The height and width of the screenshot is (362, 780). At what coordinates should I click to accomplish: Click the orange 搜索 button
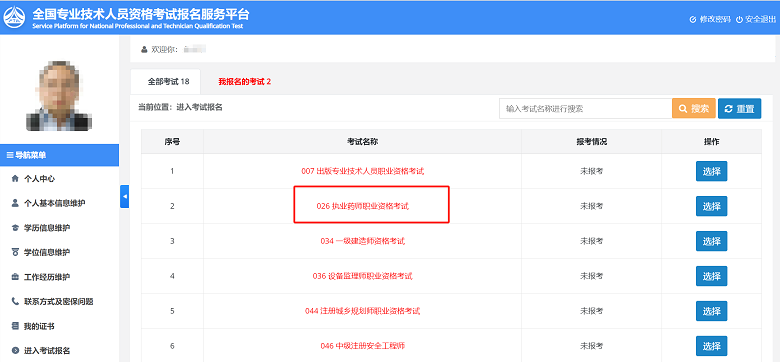[x=693, y=108]
